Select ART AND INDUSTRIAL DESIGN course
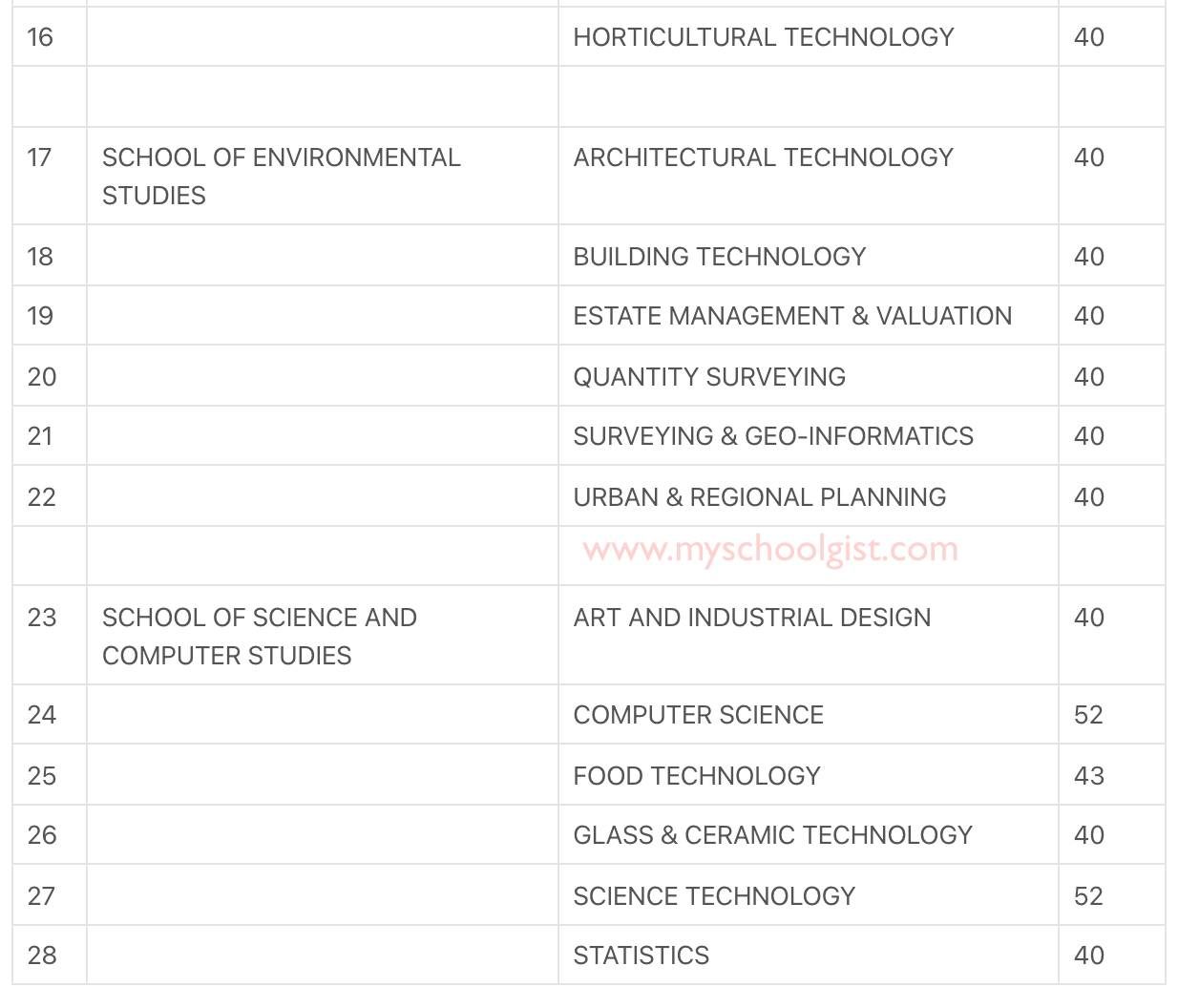Image resolution: width=1178 pixels, height=1008 pixels. (x=751, y=618)
